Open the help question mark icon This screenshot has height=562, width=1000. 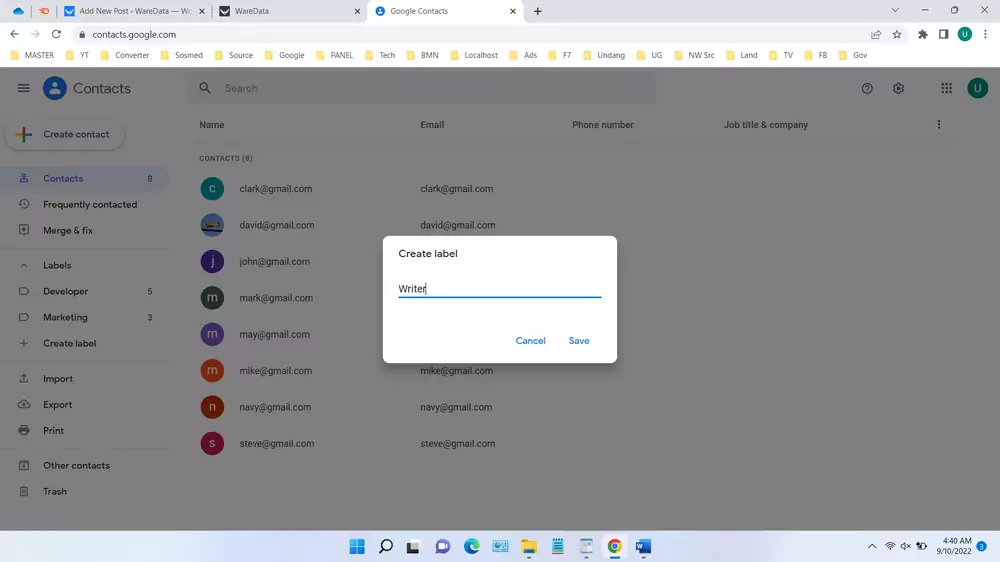(867, 88)
